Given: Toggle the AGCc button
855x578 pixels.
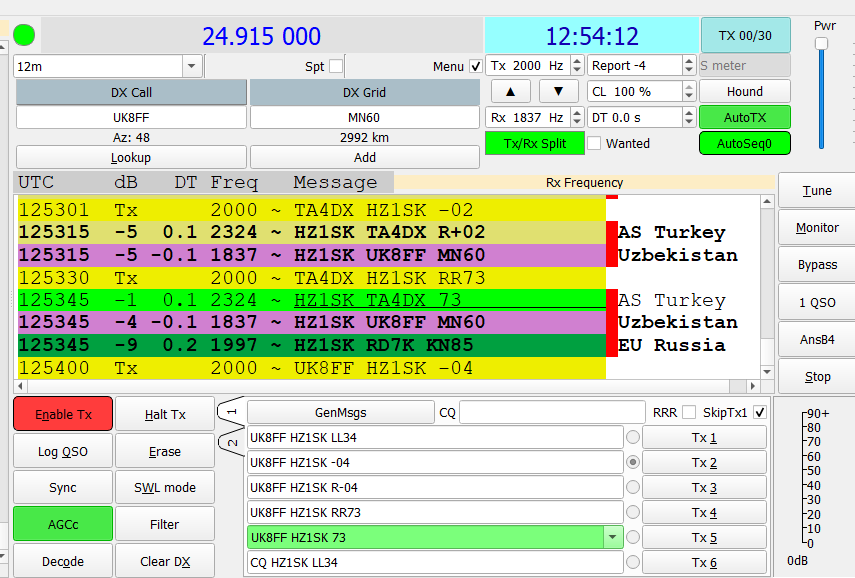Looking at the screenshot, I should 63,524.
